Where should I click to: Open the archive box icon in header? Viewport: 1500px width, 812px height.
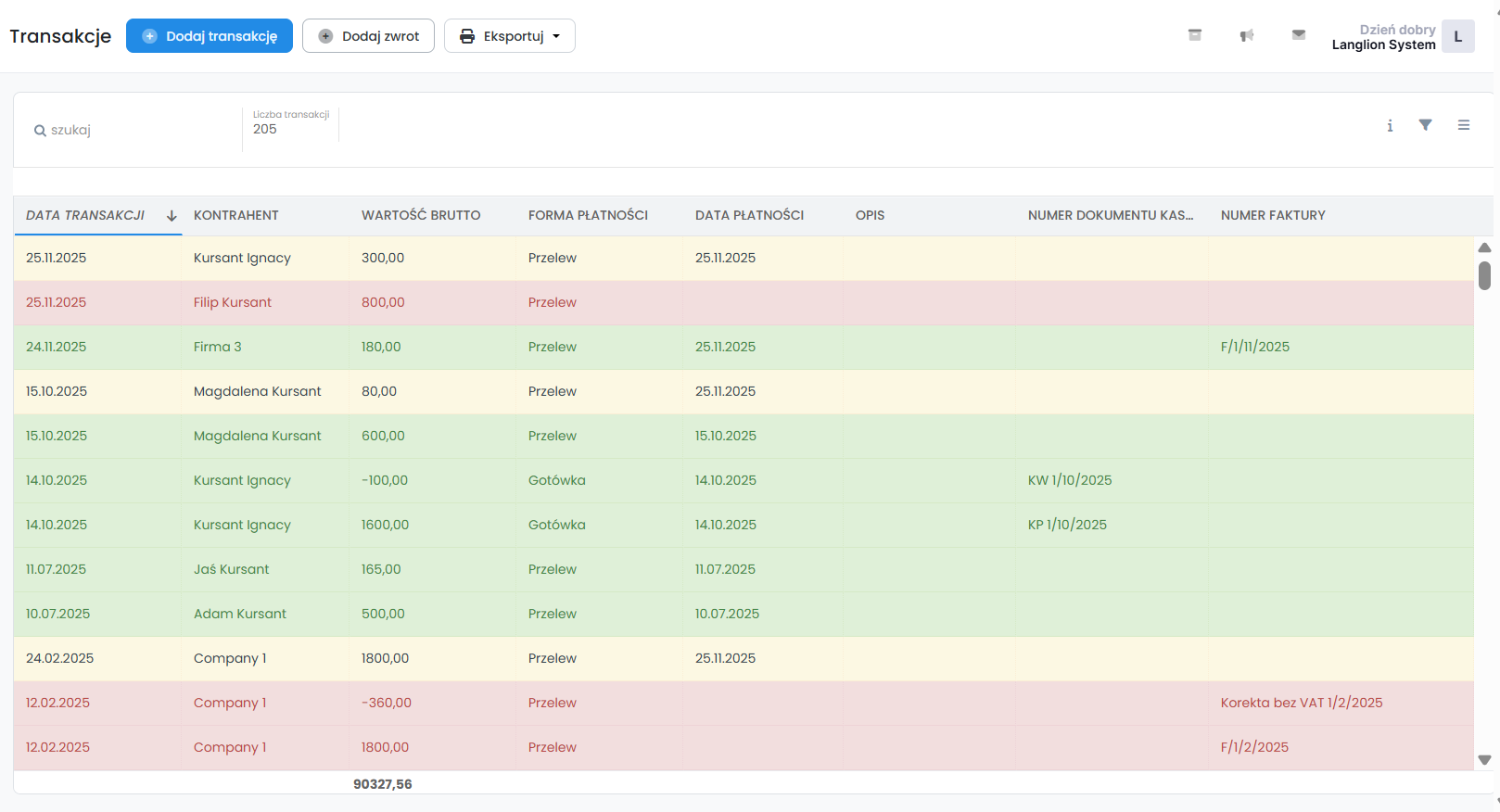click(x=1195, y=35)
